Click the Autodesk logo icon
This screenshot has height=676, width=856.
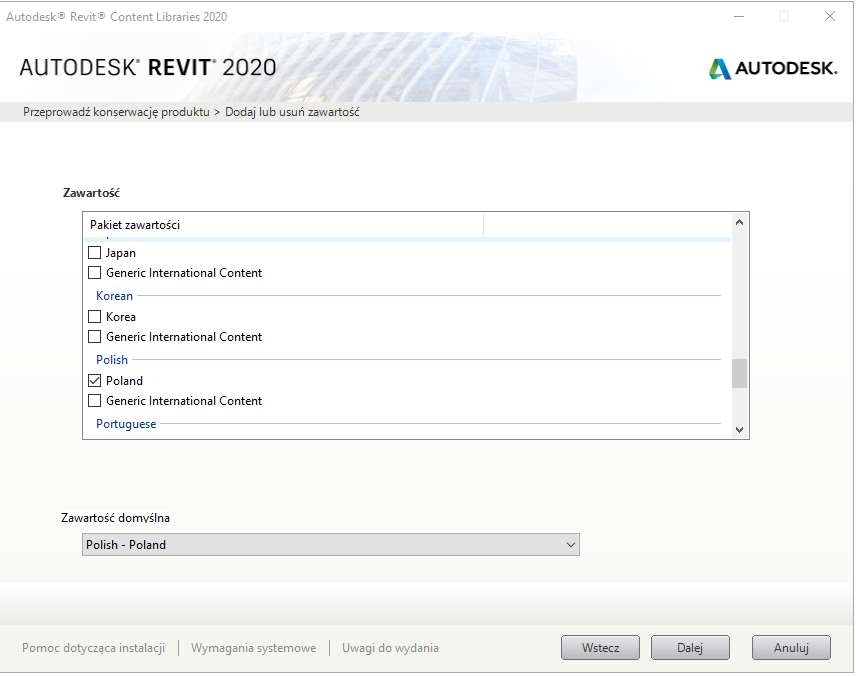click(720, 68)
